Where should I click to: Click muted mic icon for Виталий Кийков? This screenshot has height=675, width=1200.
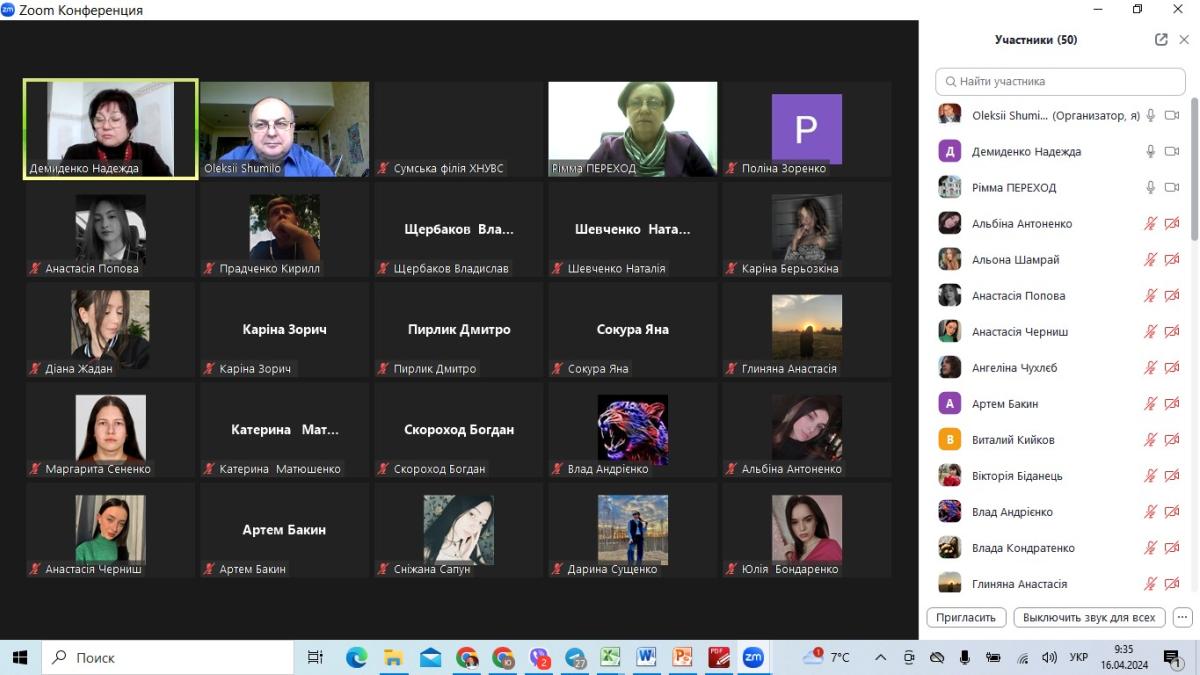click(1151, 440)
